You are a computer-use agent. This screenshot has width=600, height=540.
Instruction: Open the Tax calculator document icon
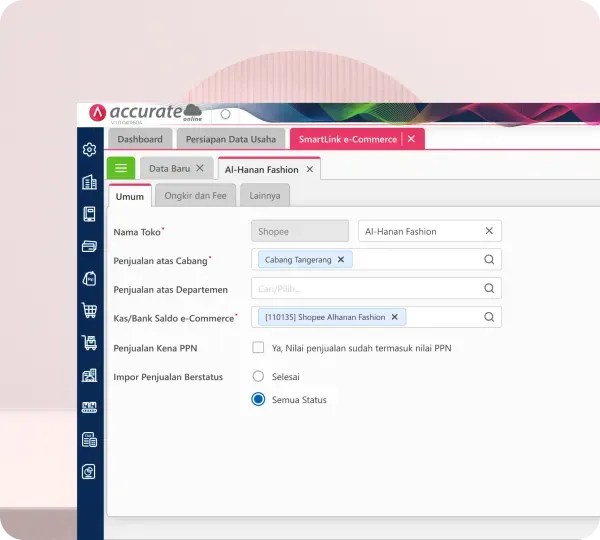click(x=90, y=440)
